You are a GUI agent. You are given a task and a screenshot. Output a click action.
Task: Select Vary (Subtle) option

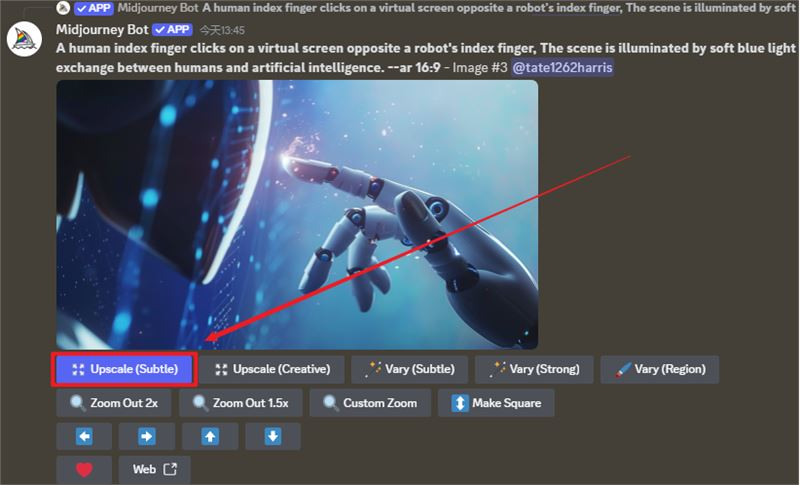click(408, 369)
